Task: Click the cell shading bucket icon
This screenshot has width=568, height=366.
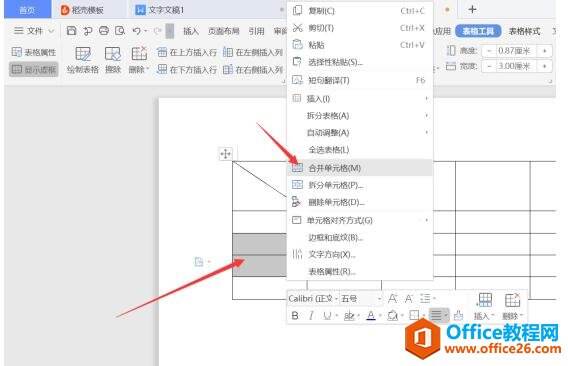Action: (392, 316)
